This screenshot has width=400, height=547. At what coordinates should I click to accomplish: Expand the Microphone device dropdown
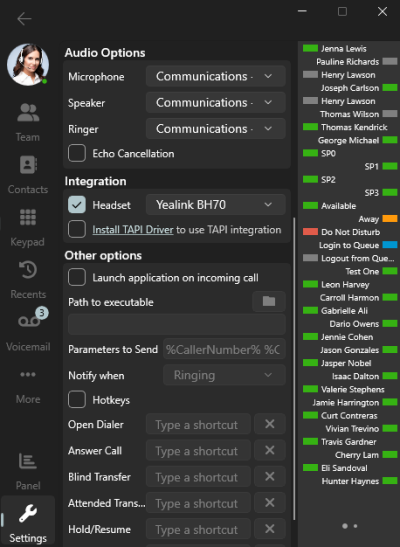coord(216,76)
